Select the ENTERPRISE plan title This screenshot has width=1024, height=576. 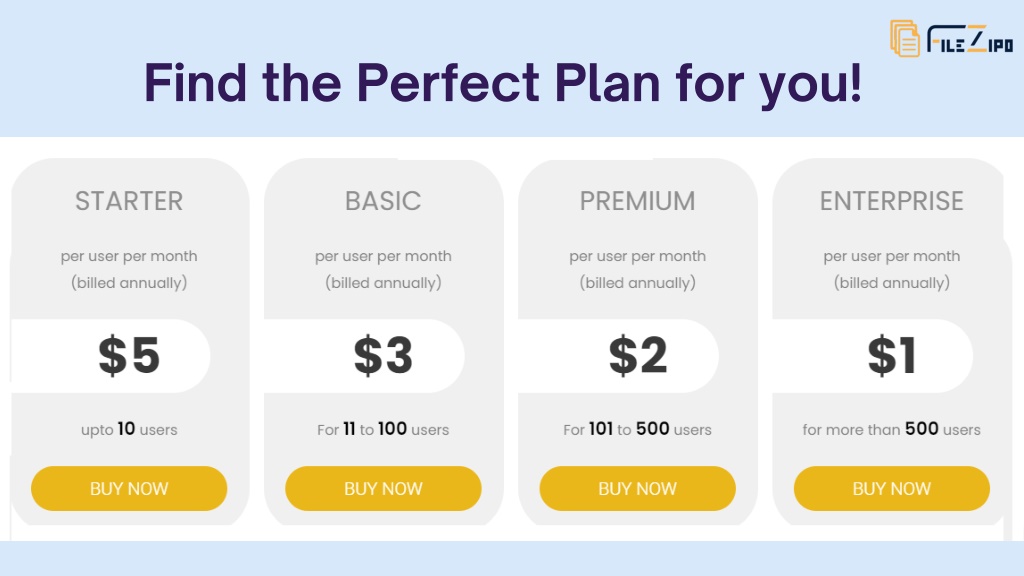(x=891, y=201)
